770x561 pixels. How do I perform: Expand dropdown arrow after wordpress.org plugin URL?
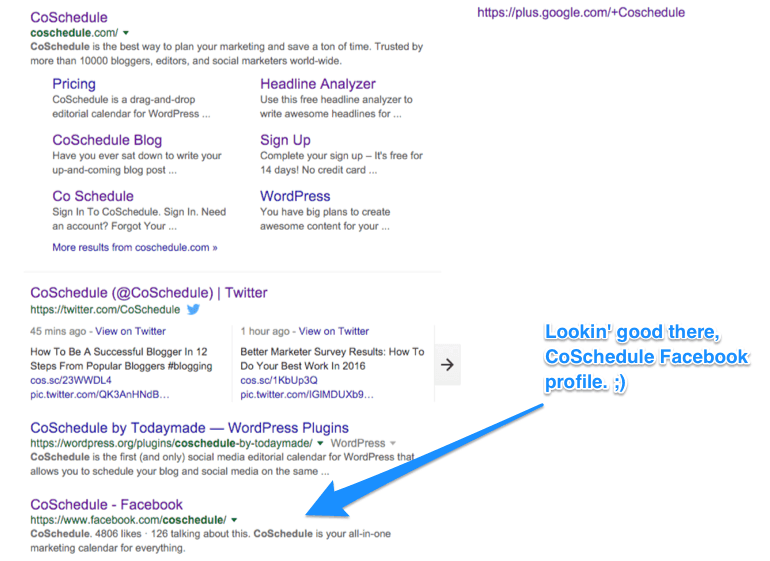(320, 443)
